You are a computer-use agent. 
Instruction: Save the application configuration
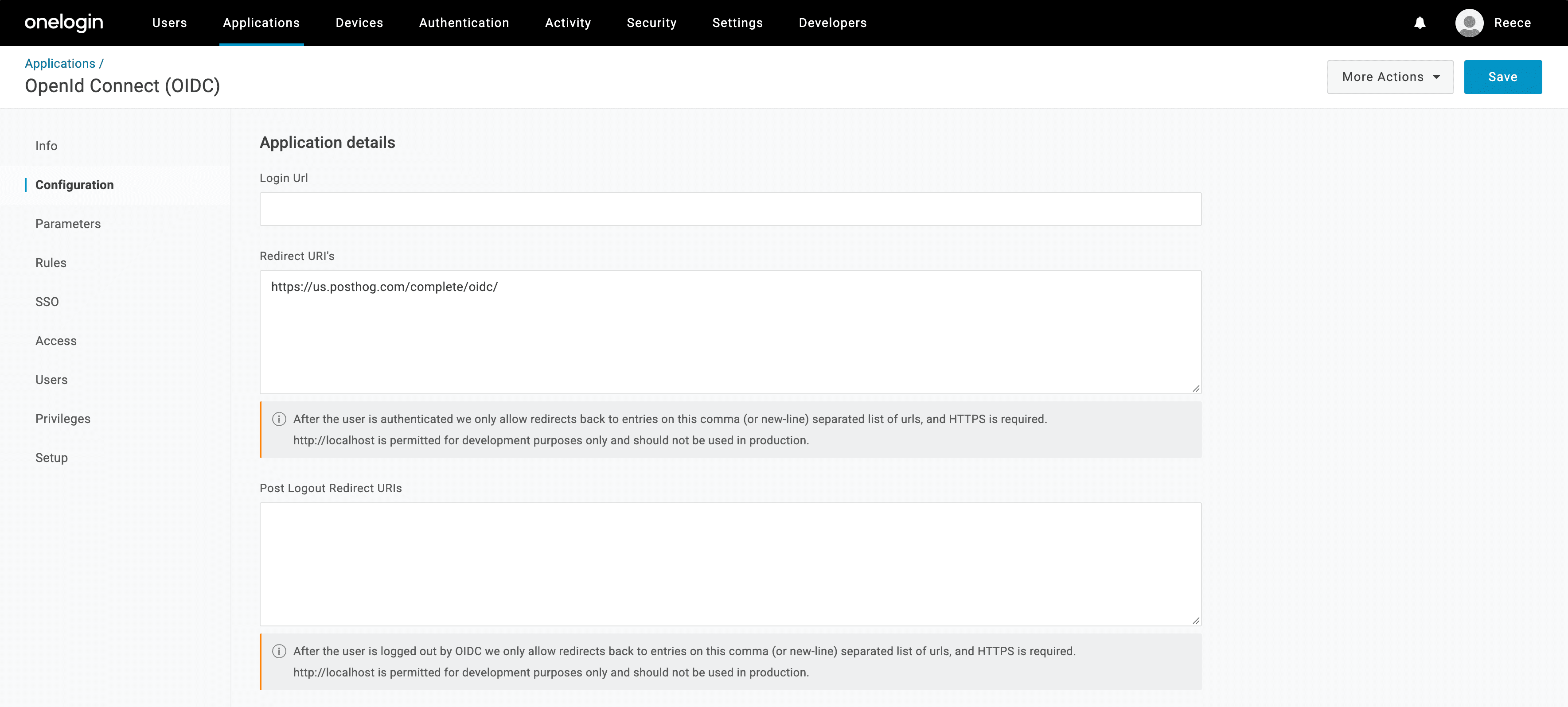point(1502,77)
